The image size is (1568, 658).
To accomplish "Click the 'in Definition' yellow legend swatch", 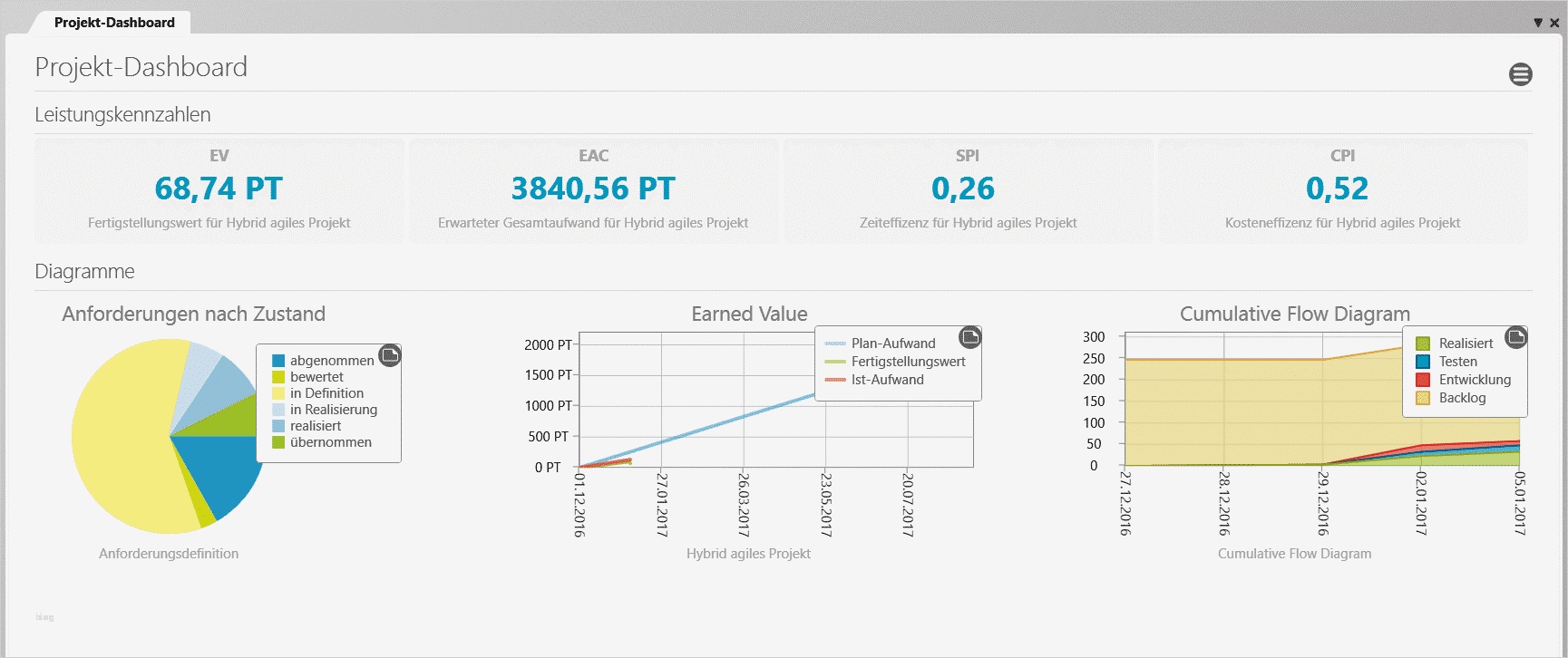I will click(278, 393).
